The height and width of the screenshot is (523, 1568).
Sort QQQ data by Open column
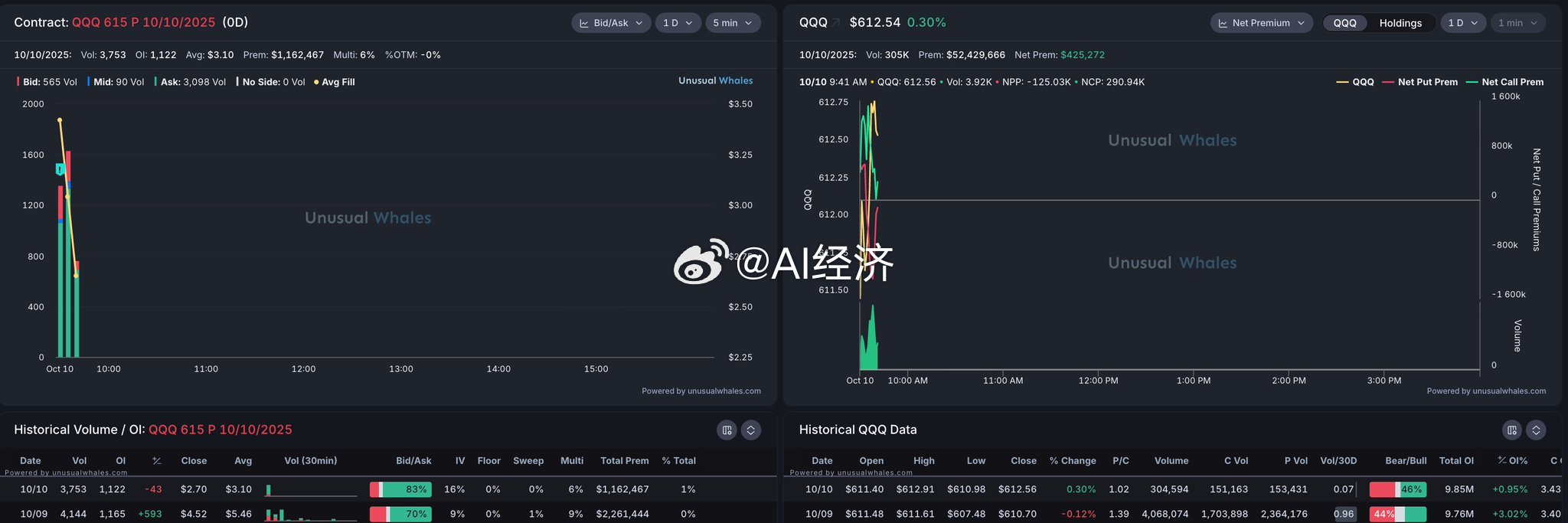click(871, 461)
